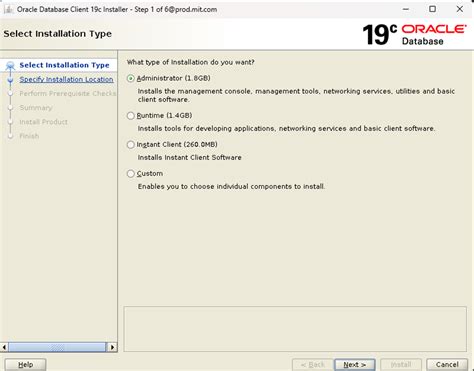The width and height of the screenshot is (474, 371).
Task: Maximize the installer window
Action: [x=432, y=9]
